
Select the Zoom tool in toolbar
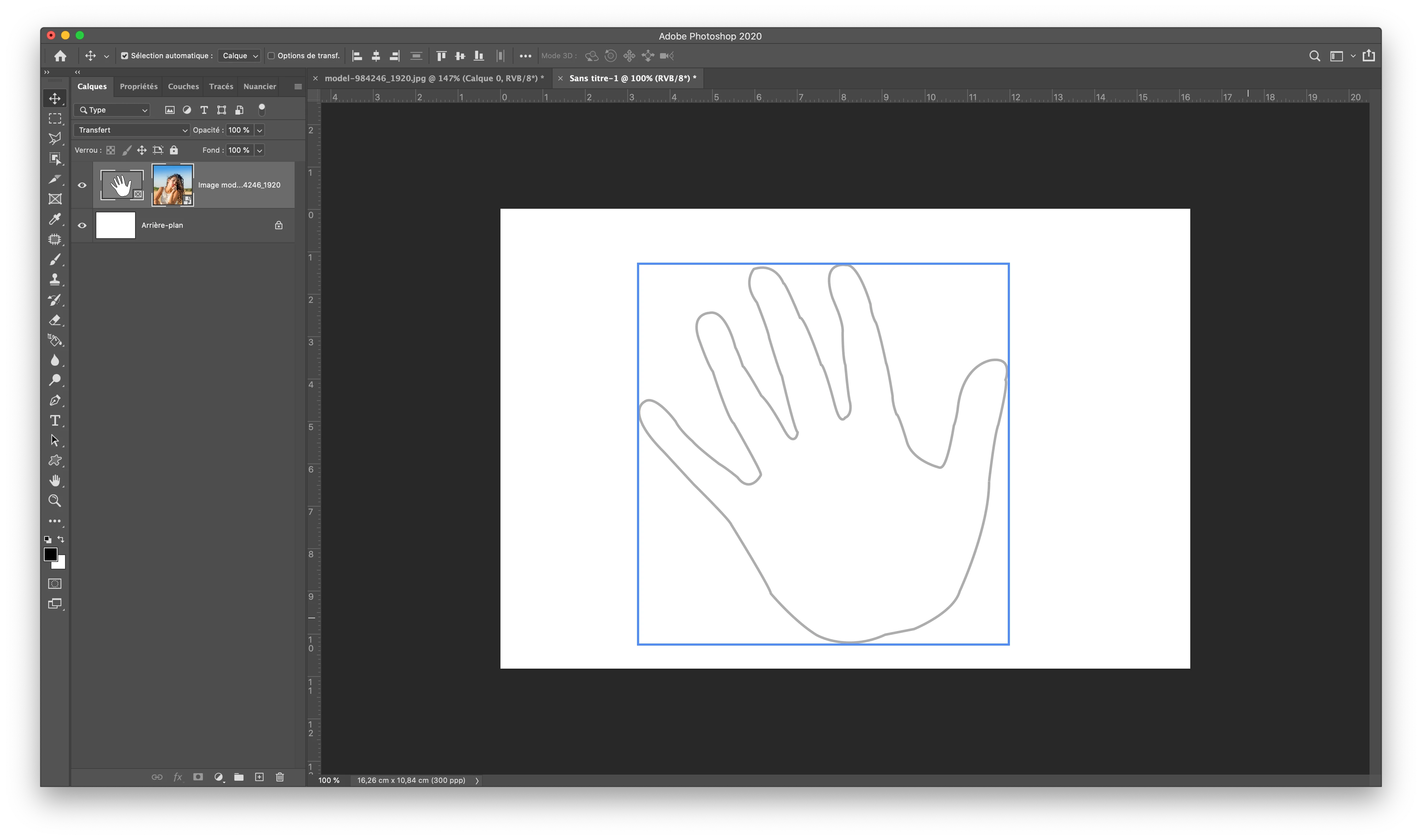click(55, 501)
